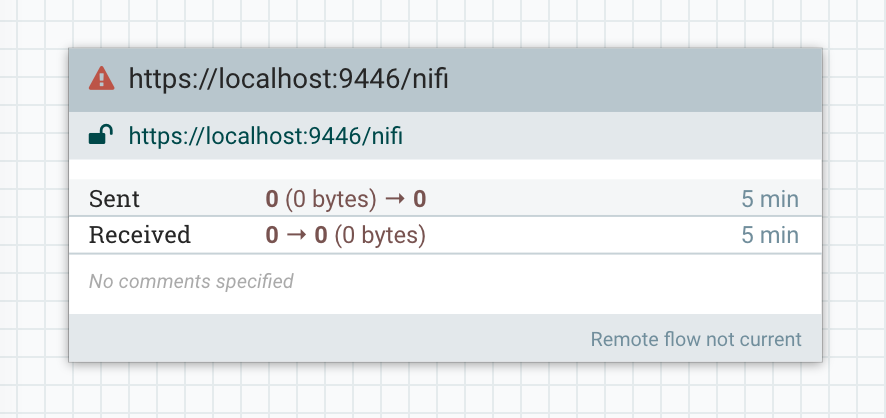Click the bold 0 before the Received arrow
The height and width of the screenshot is (418, 886).
tap(272, 235)
